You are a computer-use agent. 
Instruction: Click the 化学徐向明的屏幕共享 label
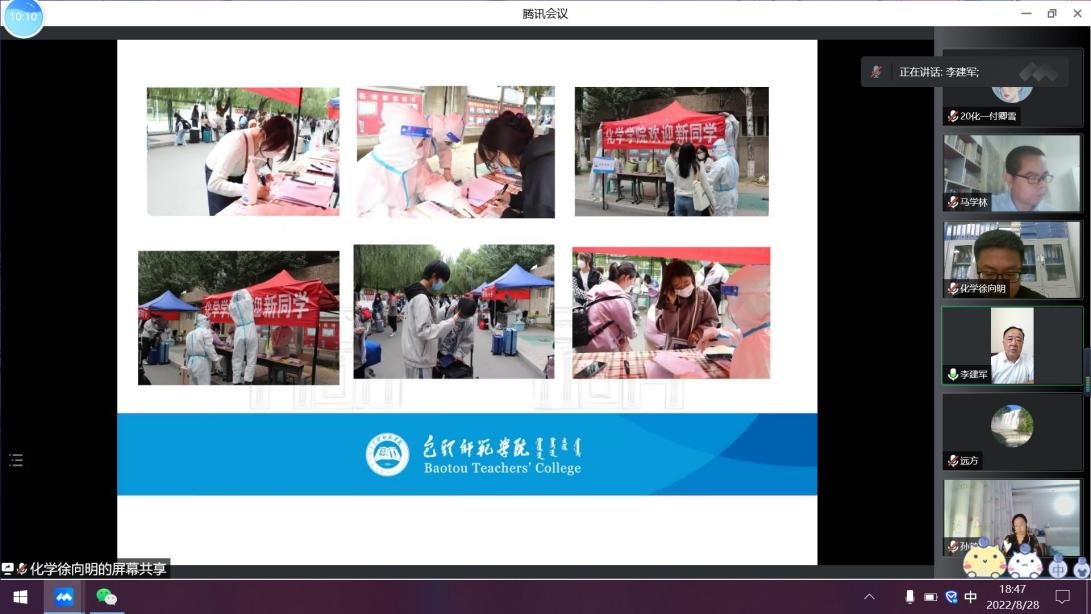(97, 569)
